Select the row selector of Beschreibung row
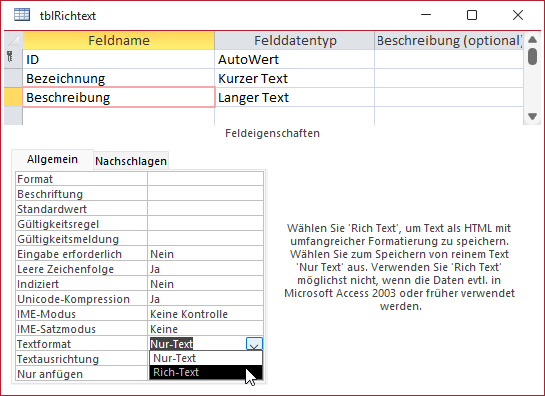 (13, 97)
